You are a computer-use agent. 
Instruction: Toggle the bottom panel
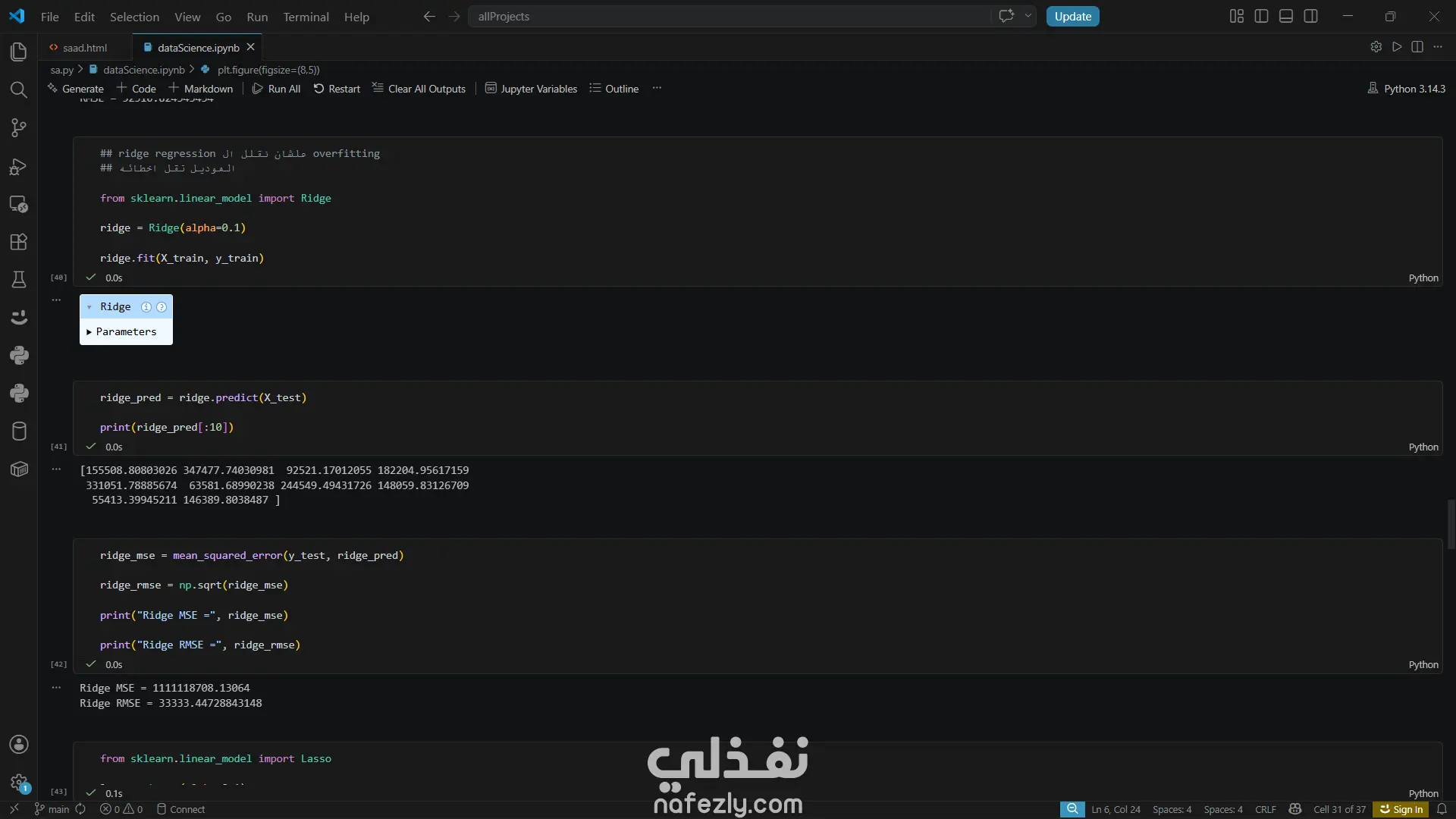1286,16
